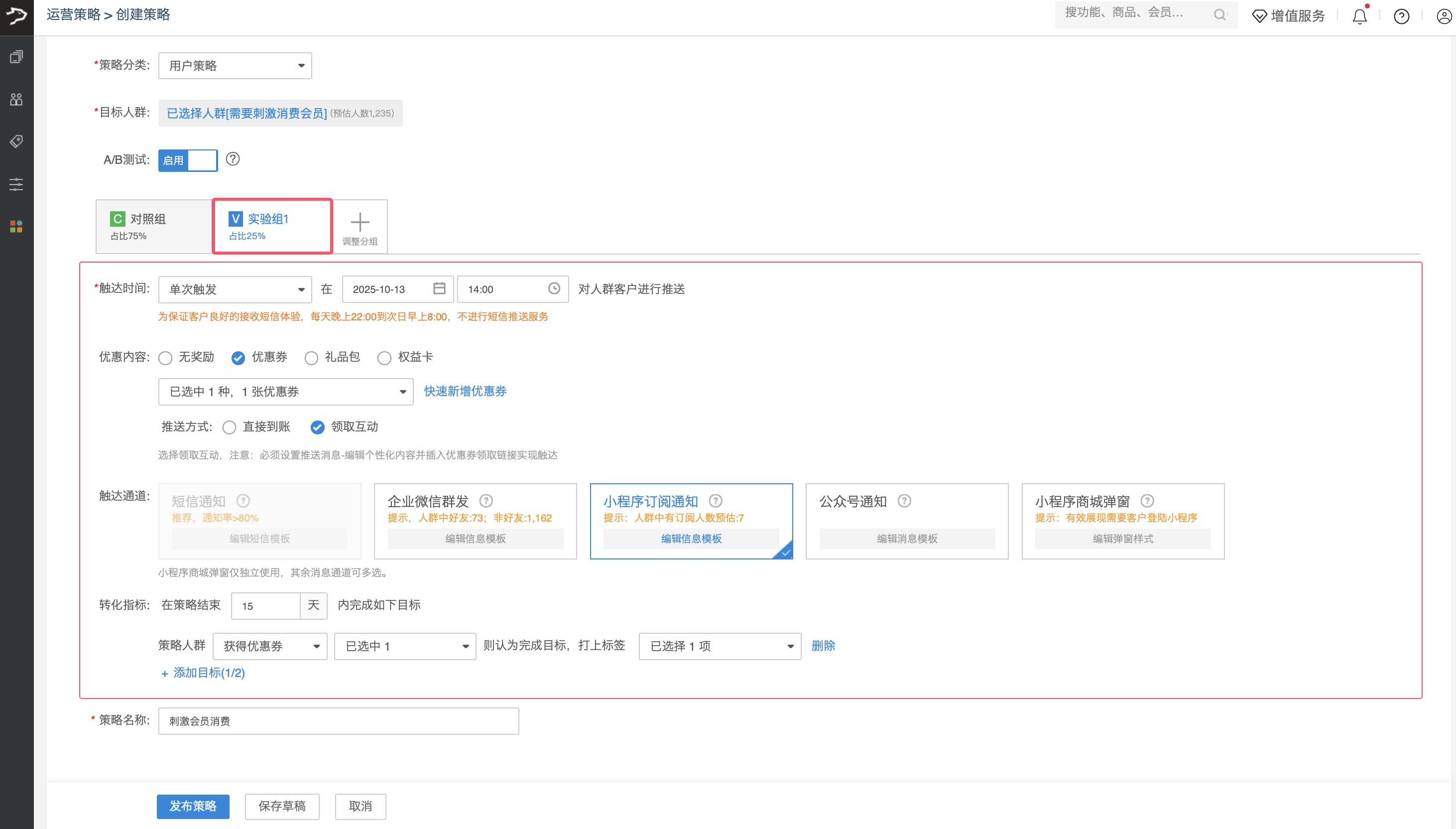Open the members group sidebar icon
This screenshot has height=829, width=1456.
(16, 100)
